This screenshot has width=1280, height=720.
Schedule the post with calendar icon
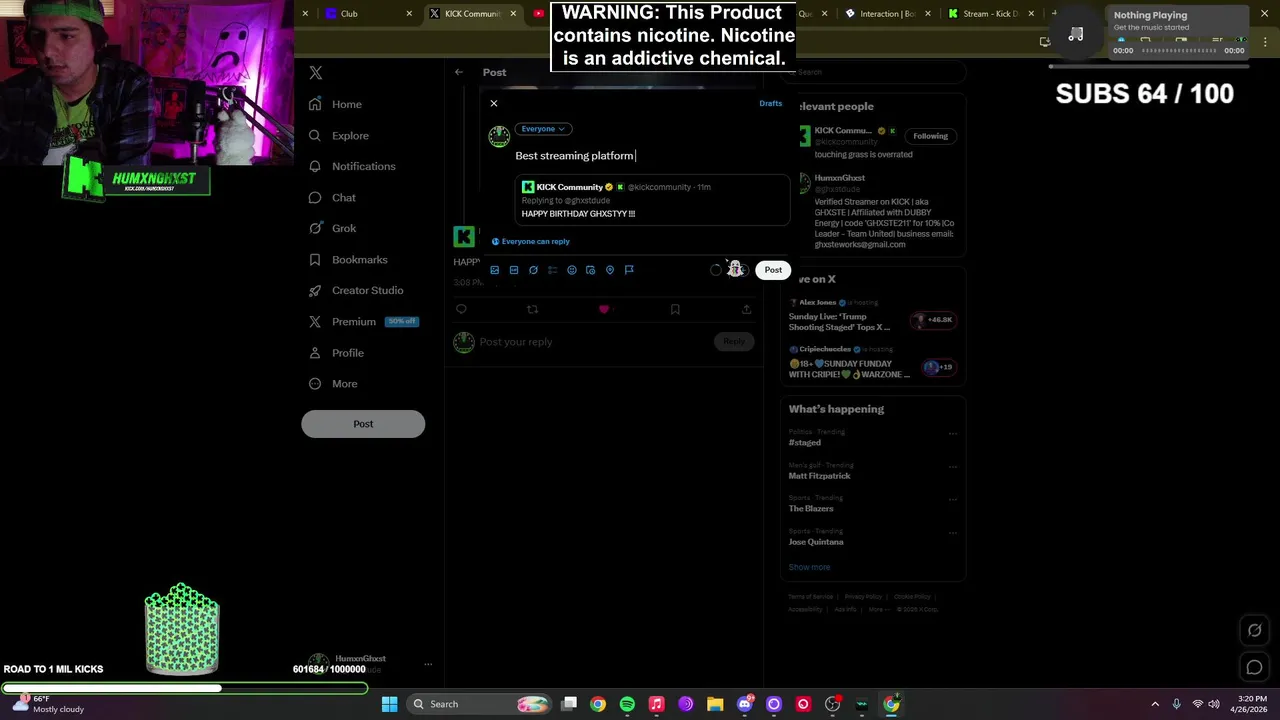pos(591,270)
